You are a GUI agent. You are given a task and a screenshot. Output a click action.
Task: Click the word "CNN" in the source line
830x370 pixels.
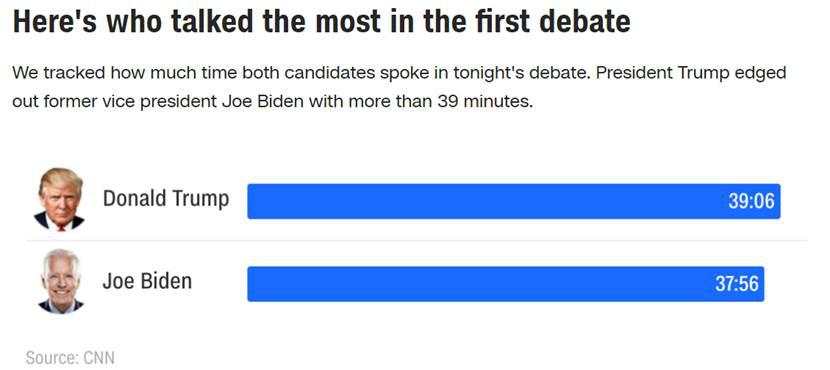(98, 358)
